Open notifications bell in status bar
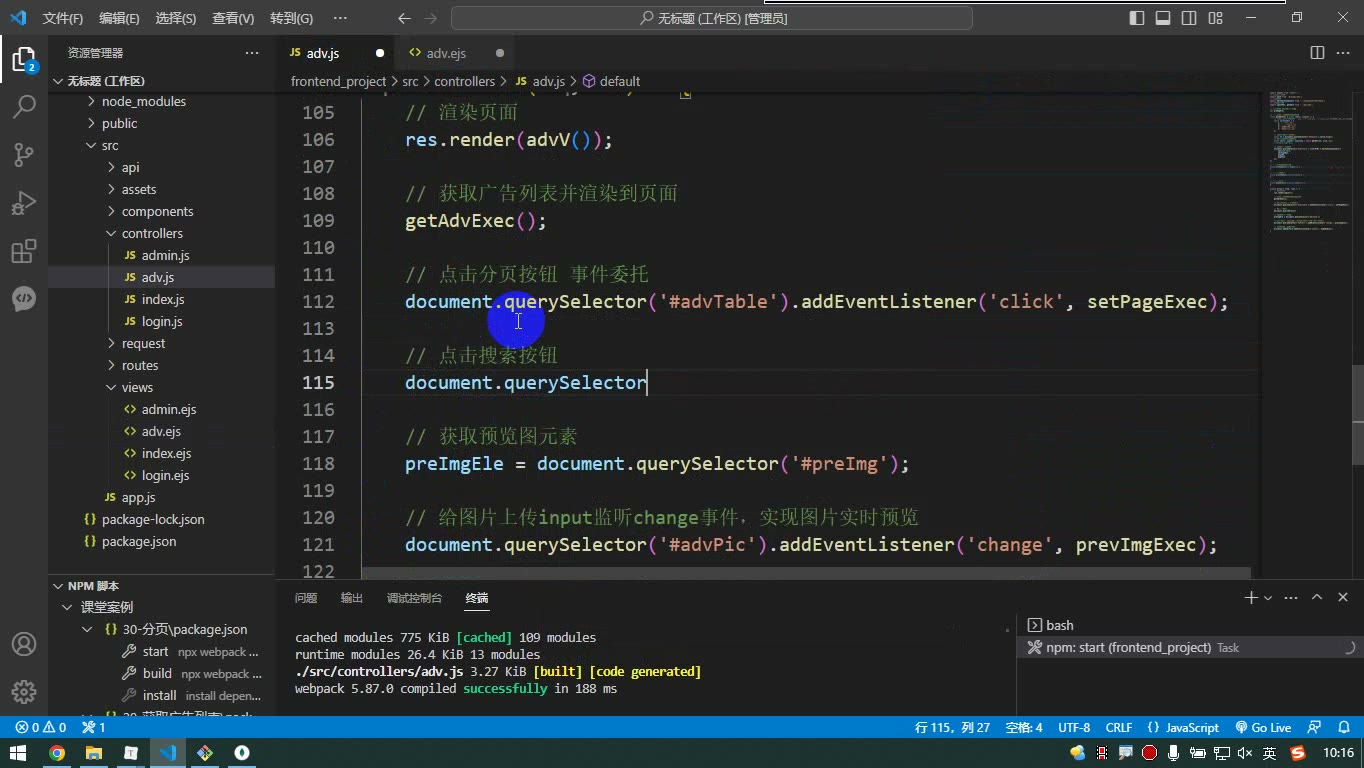The image size is (1364, 768). tap(1342, 727)
